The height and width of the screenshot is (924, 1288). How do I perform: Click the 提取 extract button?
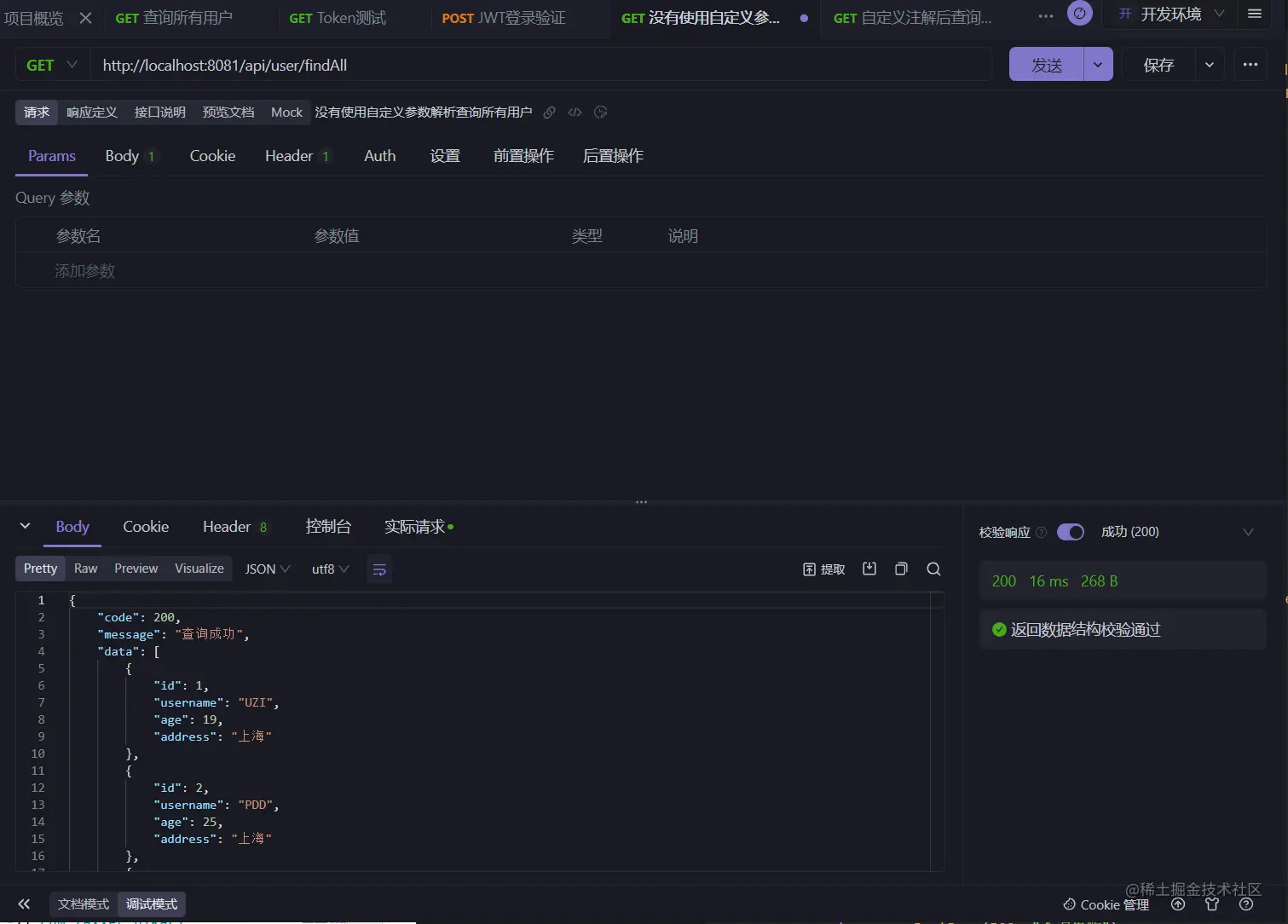pyautogui.click(x=824, y=569)
